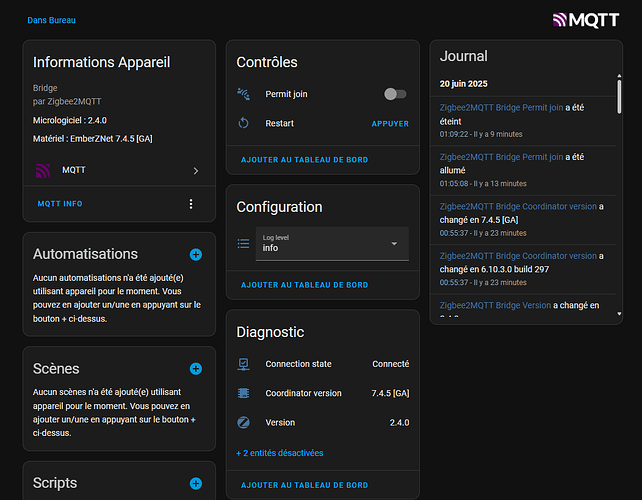
Task: Click the Permit join antenna icon
Action: click(243, 94)
